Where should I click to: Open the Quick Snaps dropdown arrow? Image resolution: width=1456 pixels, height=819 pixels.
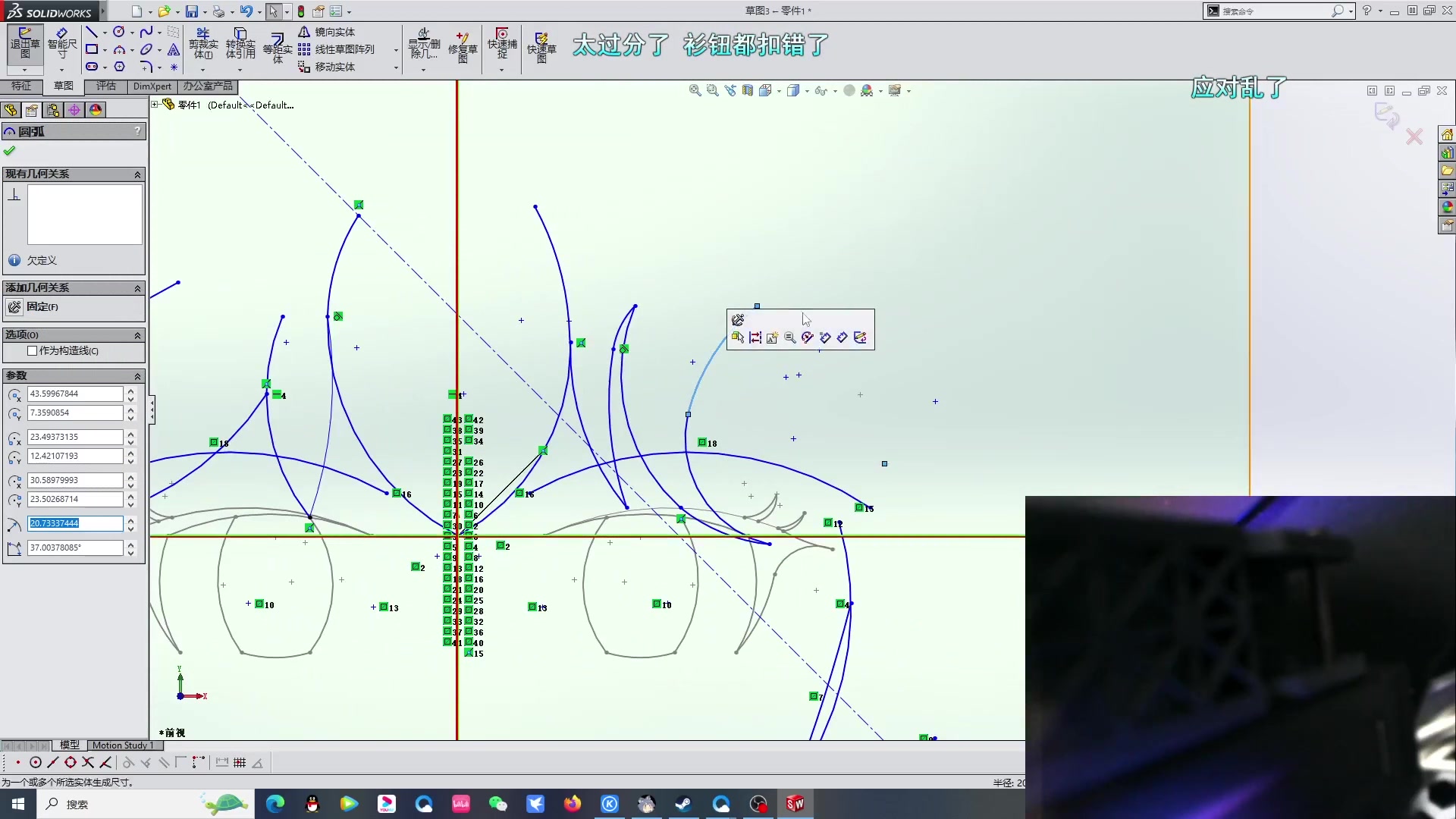[x=501, y=70]
